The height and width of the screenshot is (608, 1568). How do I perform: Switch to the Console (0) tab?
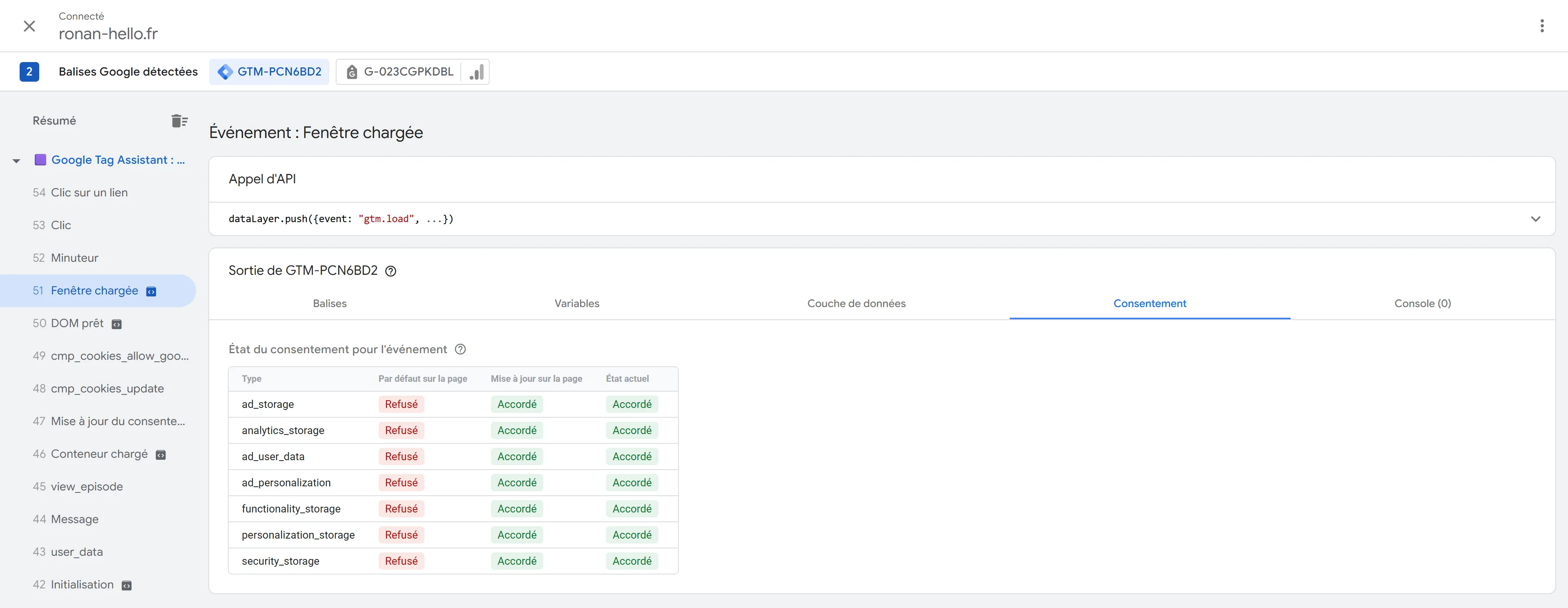tap(1422, 303)
